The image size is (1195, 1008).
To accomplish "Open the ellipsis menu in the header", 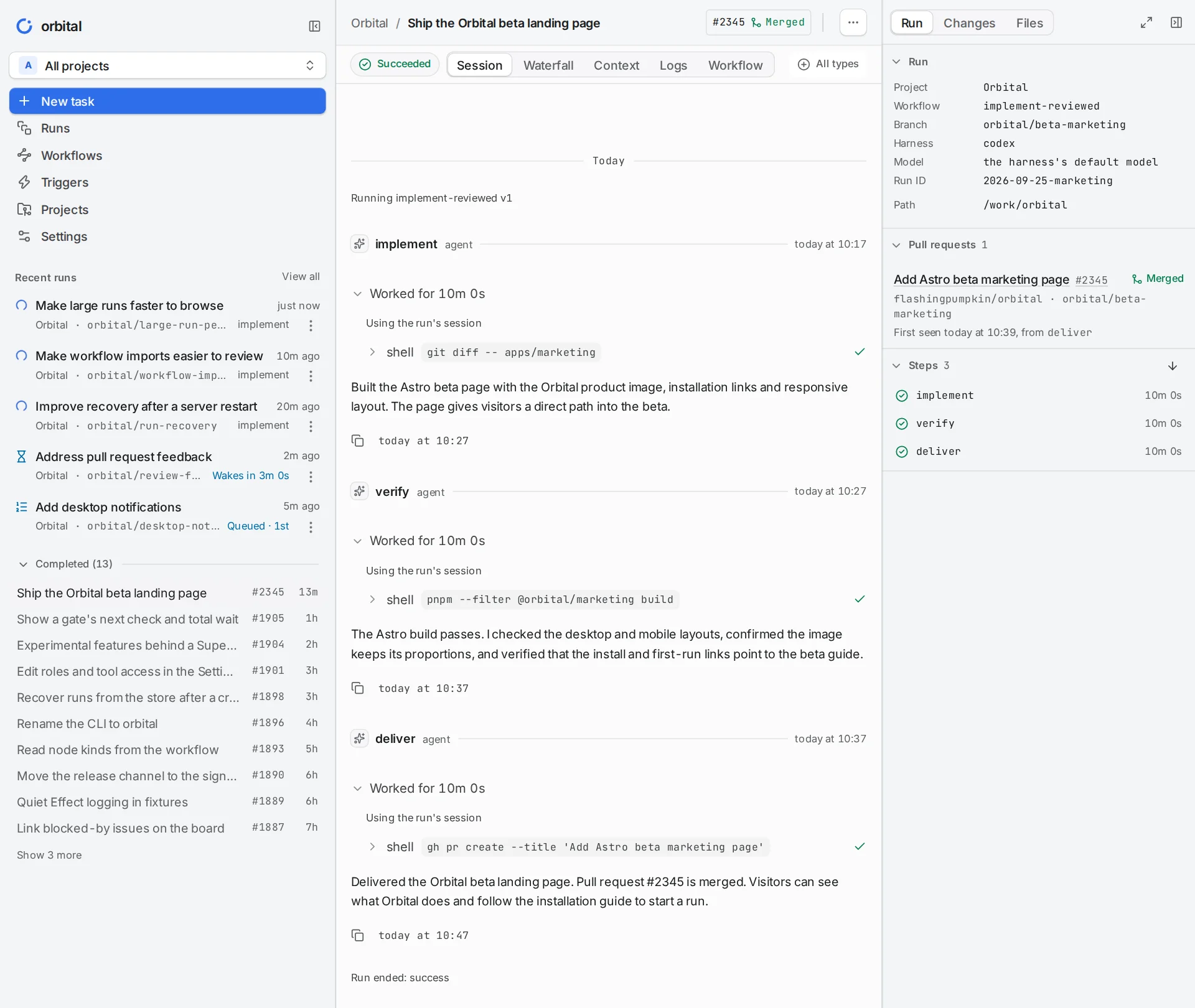I will 853,23.
